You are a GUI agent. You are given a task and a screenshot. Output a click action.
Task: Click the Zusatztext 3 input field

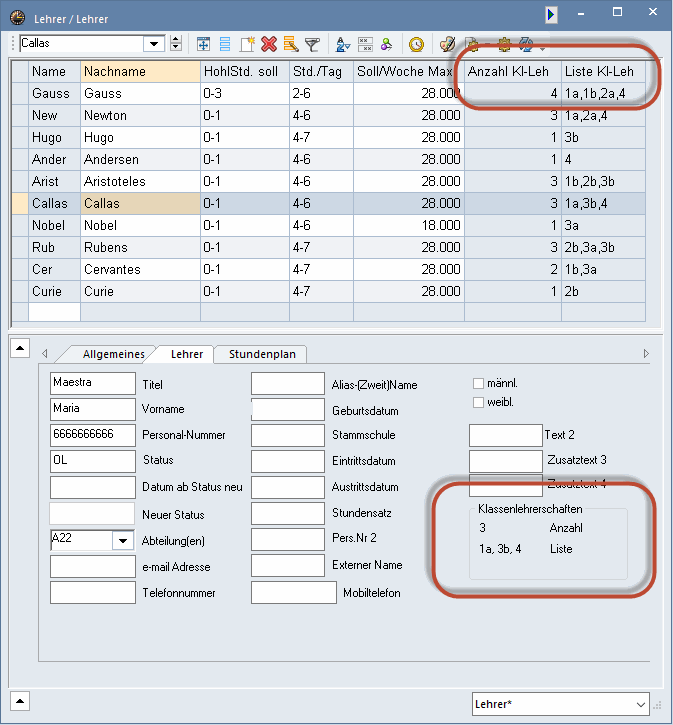pyautogui.click(x=506, y=461)
